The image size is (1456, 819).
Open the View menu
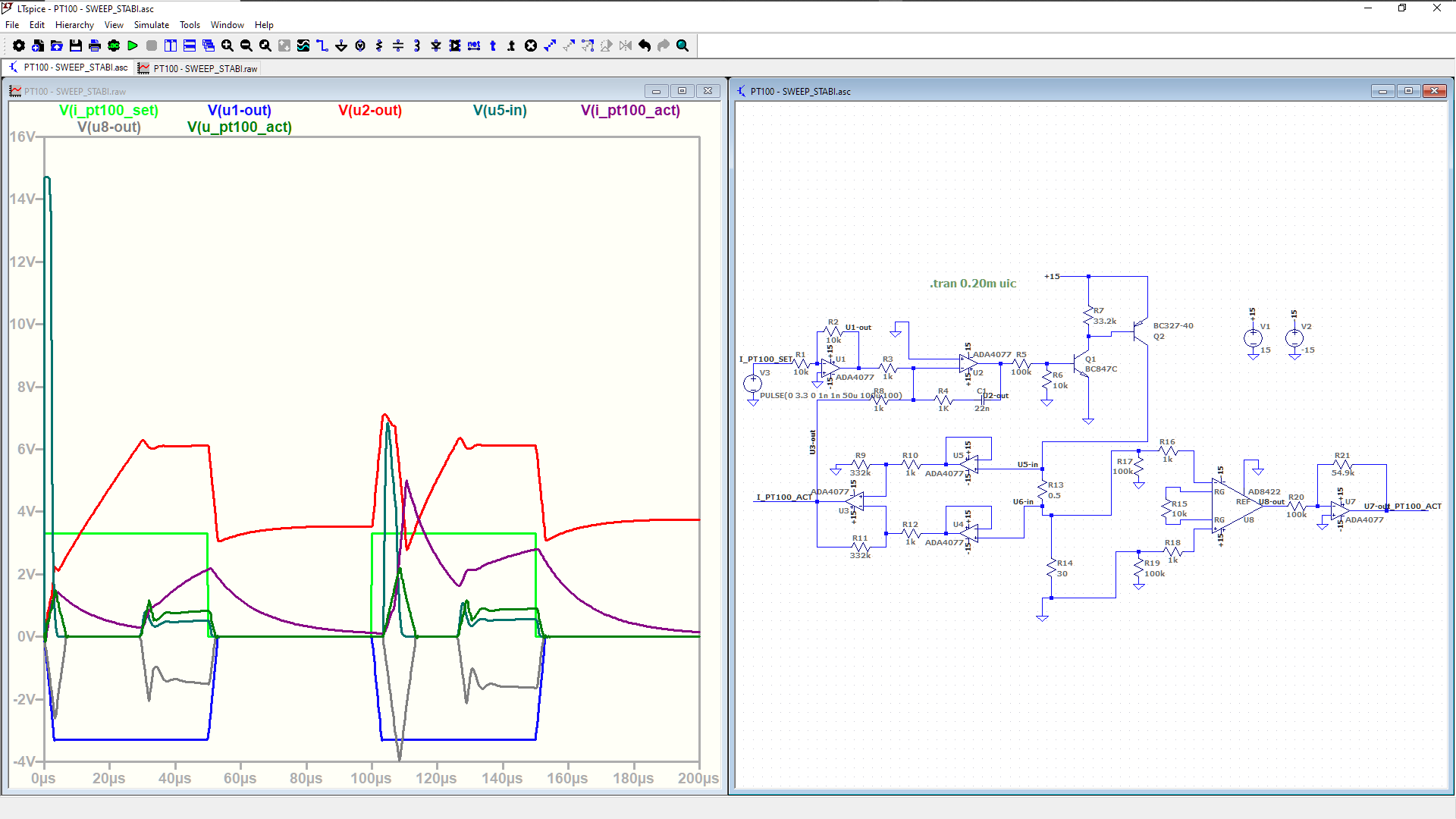114,25
